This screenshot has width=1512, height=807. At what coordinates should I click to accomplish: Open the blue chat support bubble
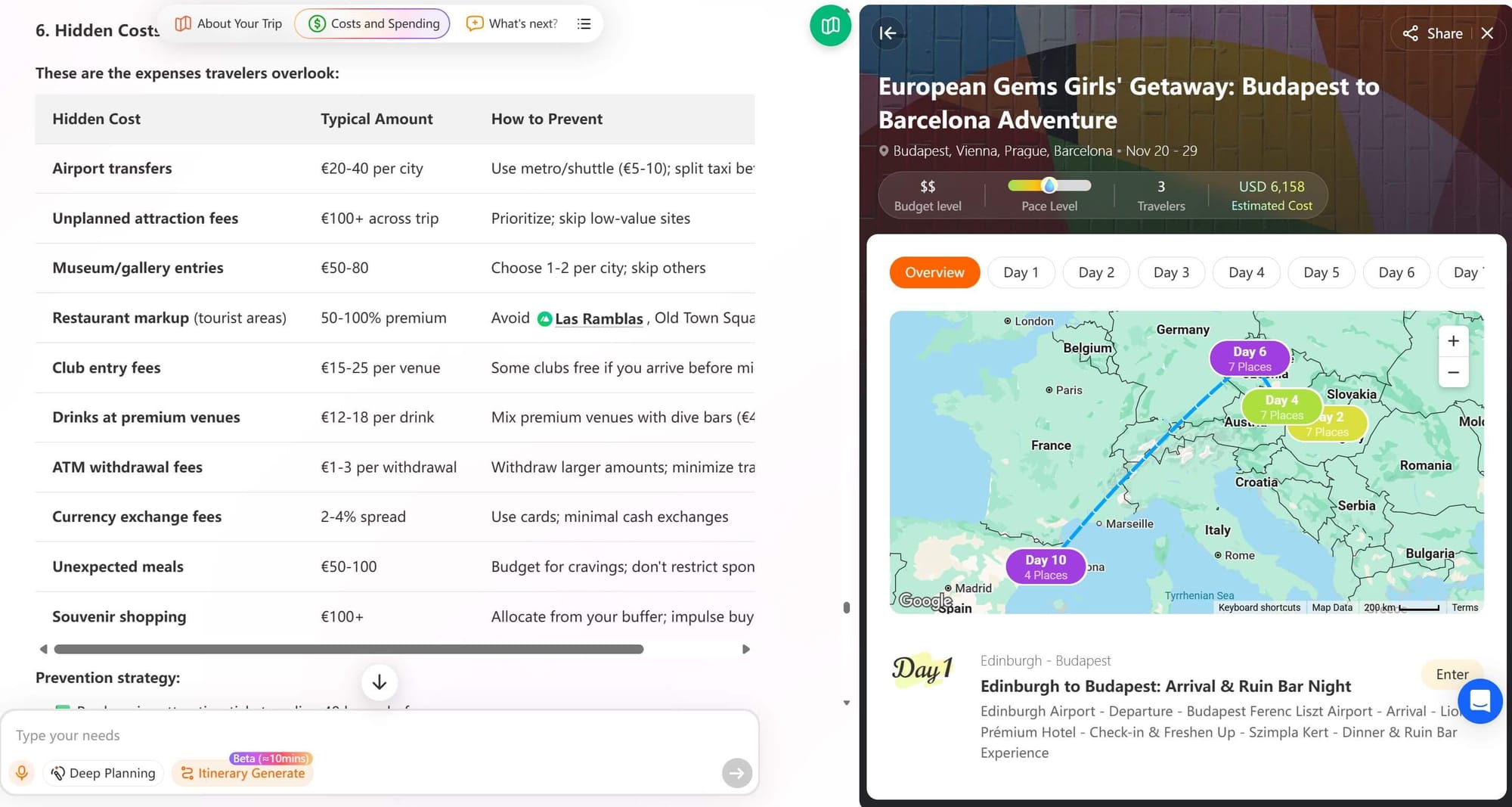point(1479,701)
